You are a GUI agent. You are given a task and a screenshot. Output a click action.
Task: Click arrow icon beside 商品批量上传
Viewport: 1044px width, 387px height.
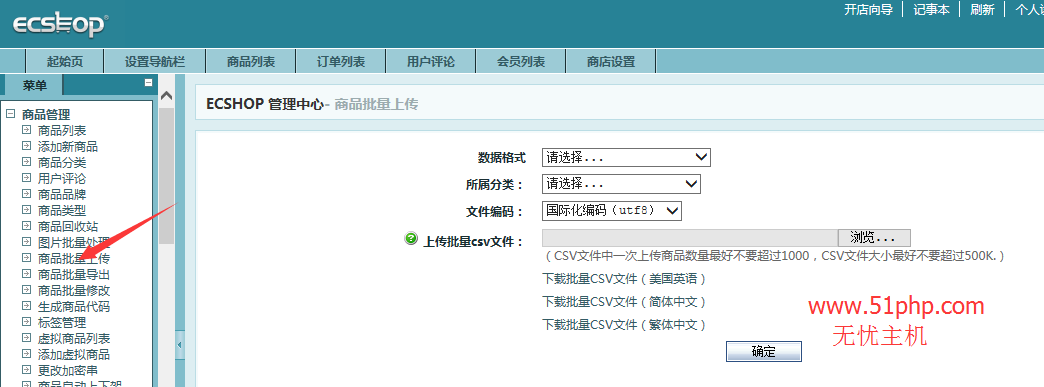[x=26, y=258]
